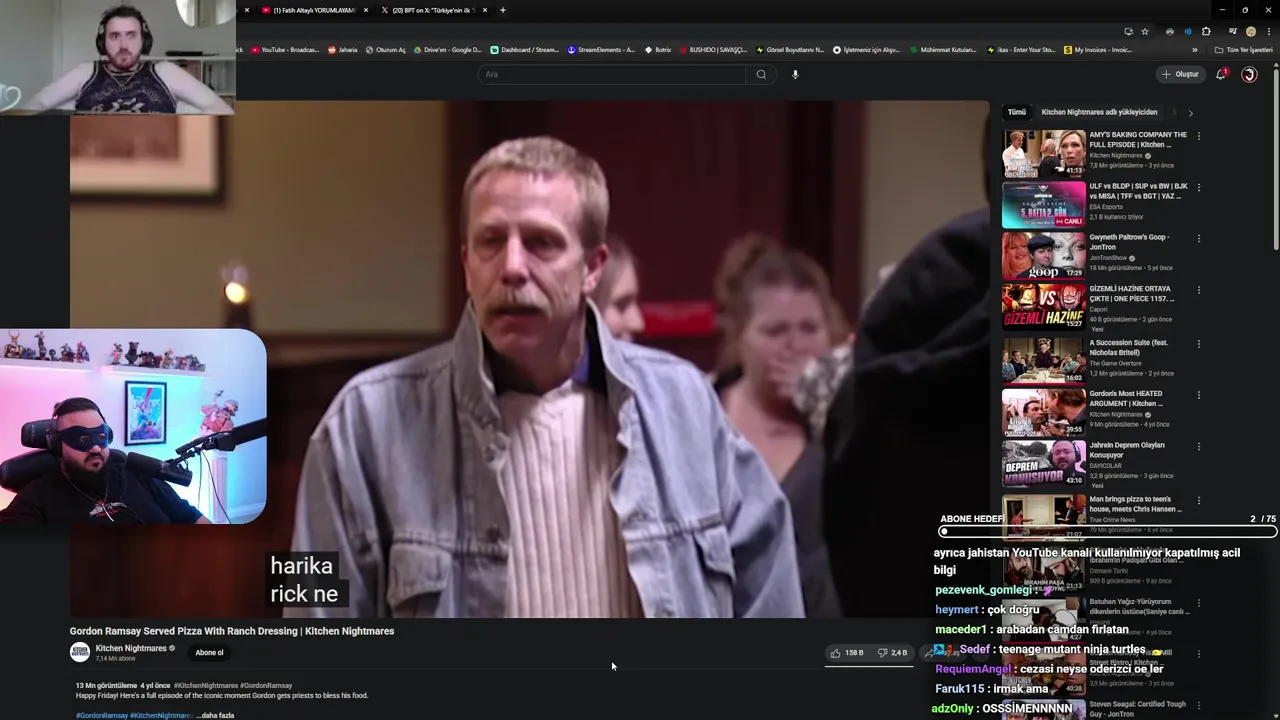Open GİZEMLİ HAZİNE One Piece thumbnail
Screen dimensions: 1280x720
(1043, 307)
